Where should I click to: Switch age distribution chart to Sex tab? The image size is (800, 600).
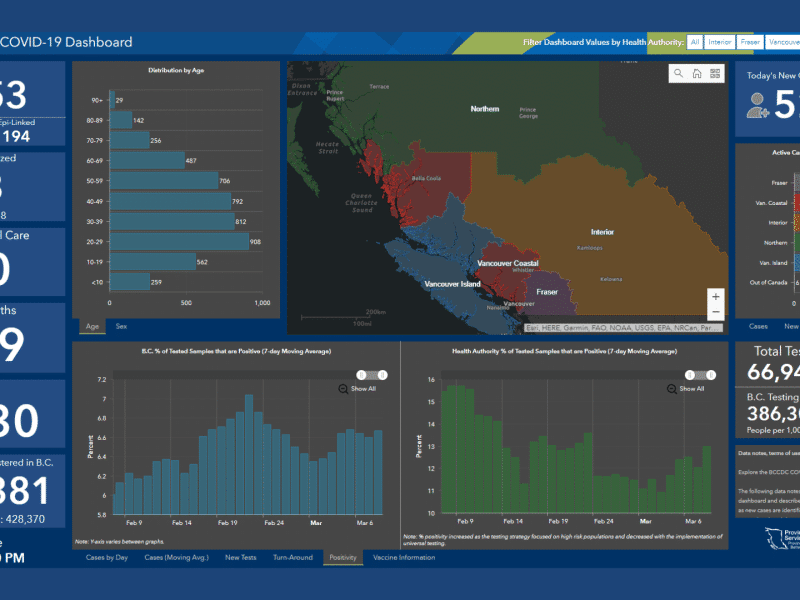[121, 326]
